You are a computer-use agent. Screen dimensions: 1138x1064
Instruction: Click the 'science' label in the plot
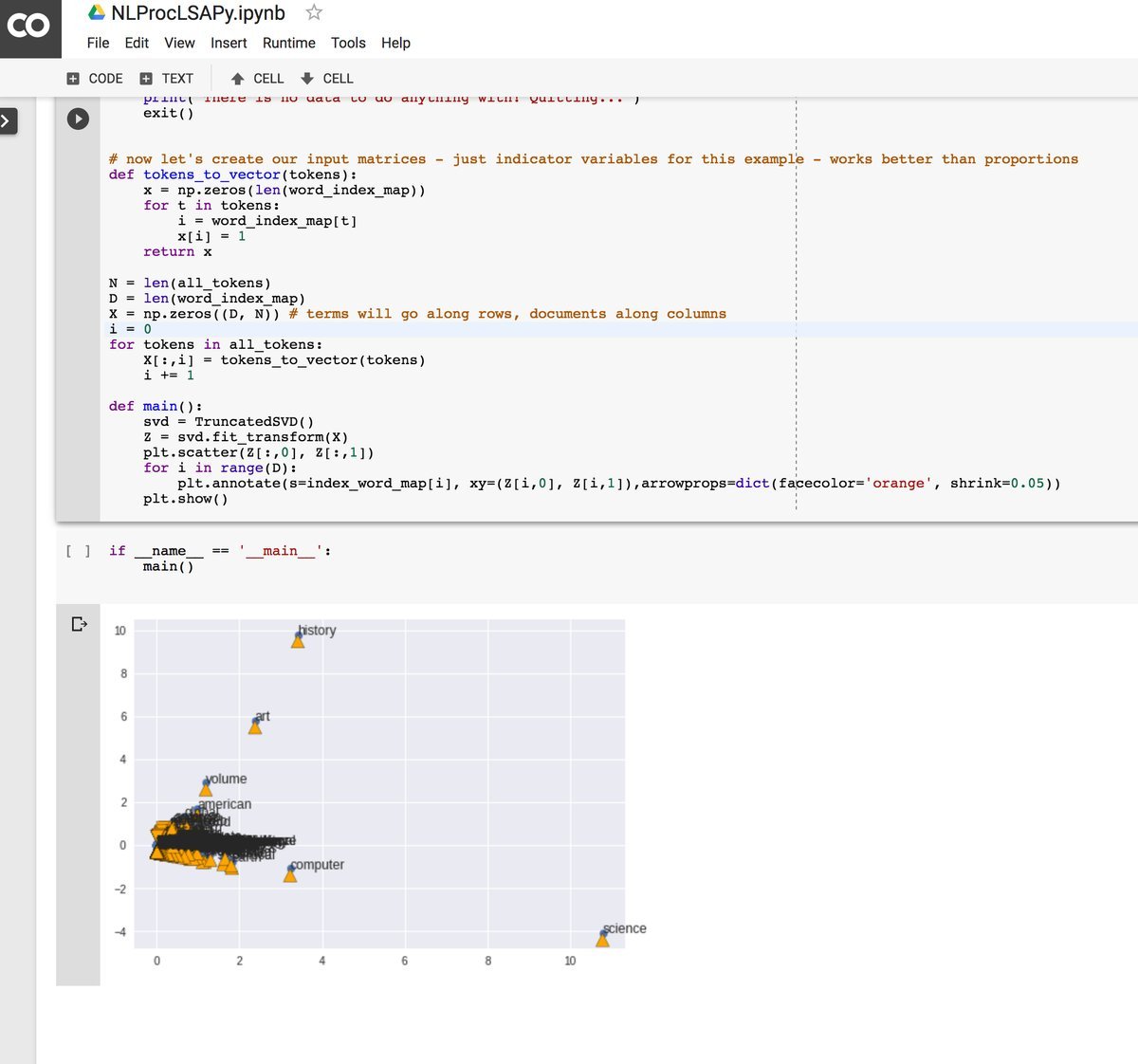(625, 928)
